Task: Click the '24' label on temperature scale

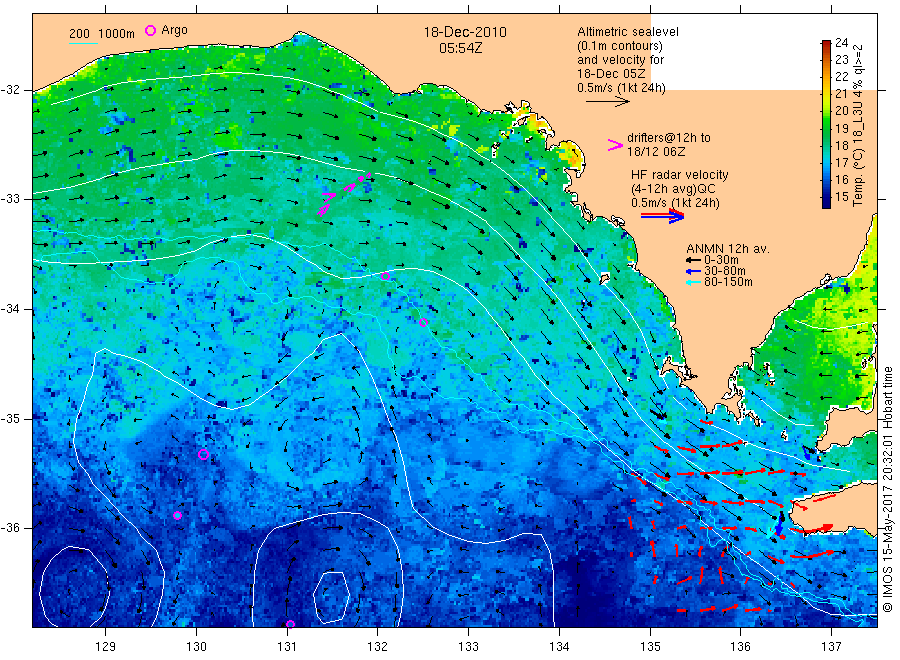Action: click(x=841, y=42)
